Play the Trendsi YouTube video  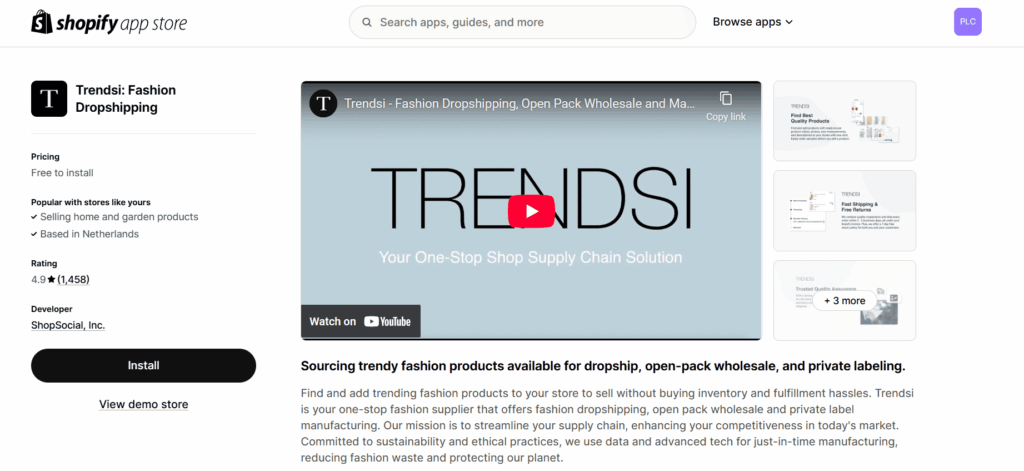point(531,211)
